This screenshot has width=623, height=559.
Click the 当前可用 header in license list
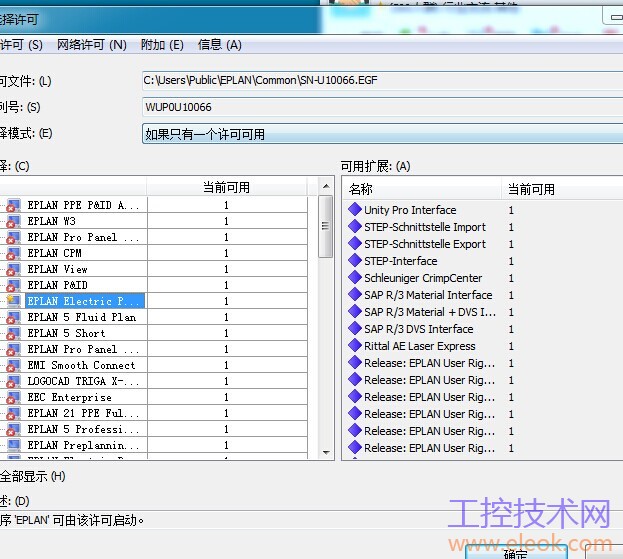226,187
